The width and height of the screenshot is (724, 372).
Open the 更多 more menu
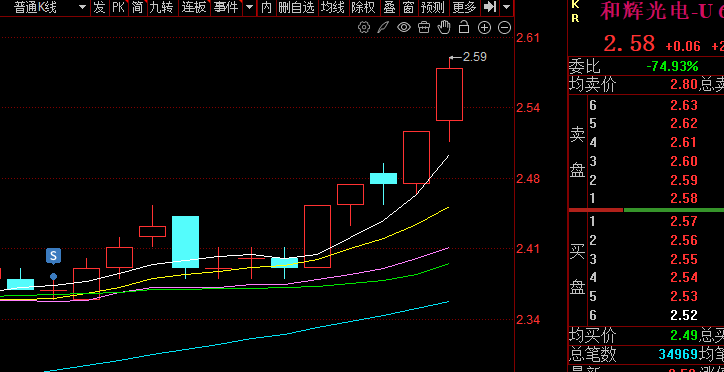tap(465, 7)
